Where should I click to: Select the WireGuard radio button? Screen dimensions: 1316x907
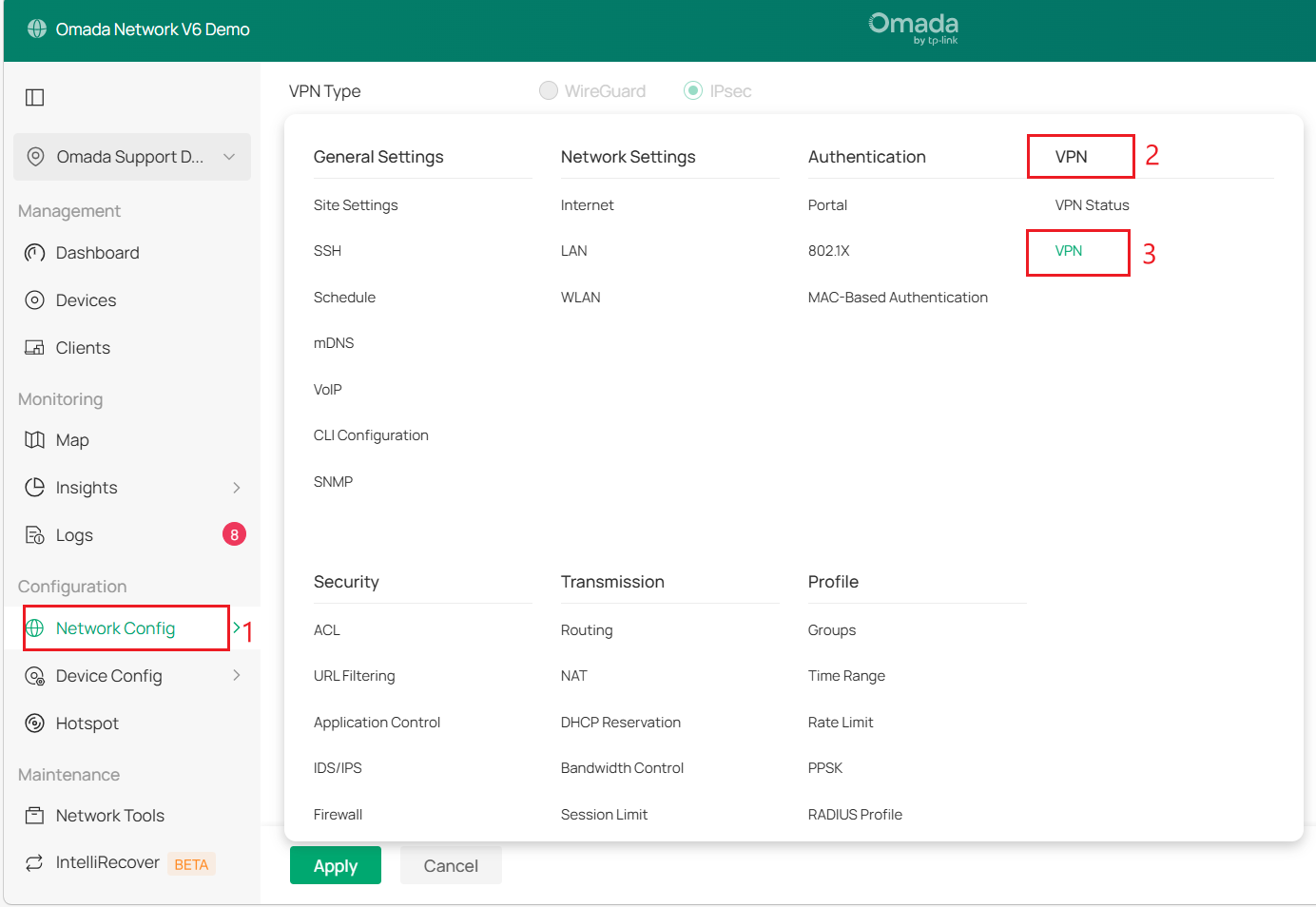point(549,91)
